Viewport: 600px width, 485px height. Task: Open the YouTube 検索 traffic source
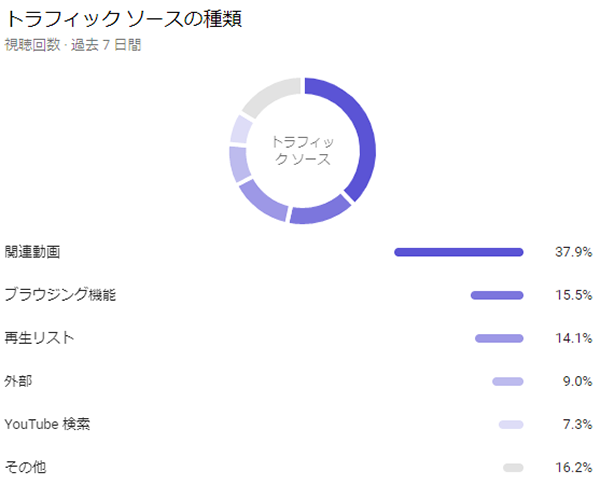[47, 424]
